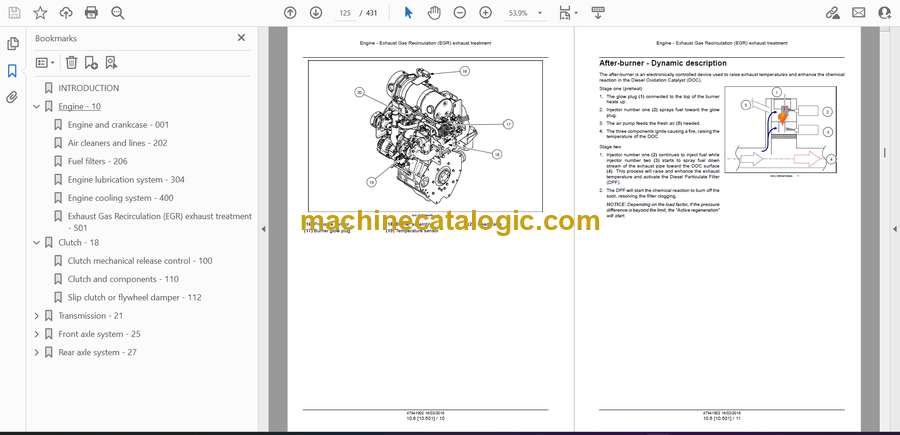Open bookmark options menu dropdown
The image size is (900, 435).
coord(45,63)
